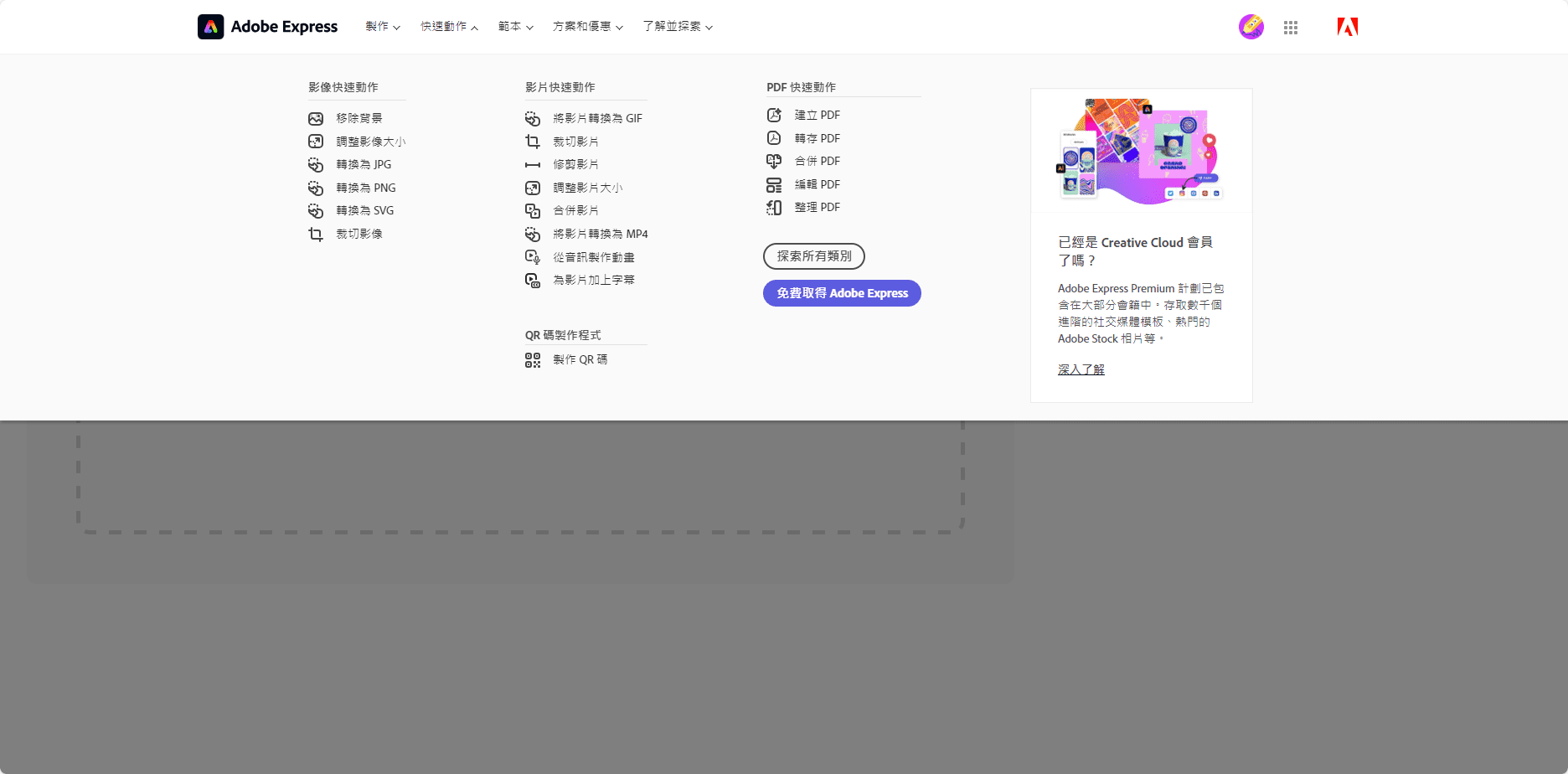Select 為影片加上字幕 menu text
This screenshot has height=774, width=1568.
click(594, 280)
